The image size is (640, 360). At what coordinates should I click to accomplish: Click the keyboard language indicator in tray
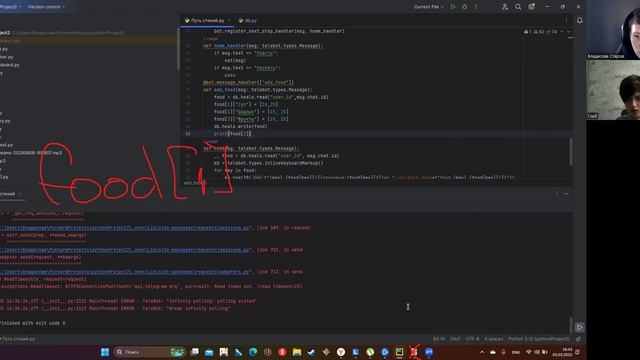point(516,352)
